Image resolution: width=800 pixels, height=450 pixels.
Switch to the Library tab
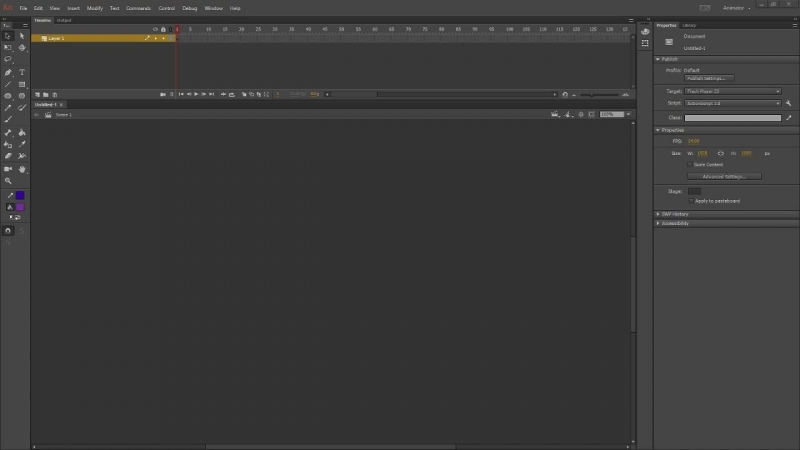tap(689, 25)
